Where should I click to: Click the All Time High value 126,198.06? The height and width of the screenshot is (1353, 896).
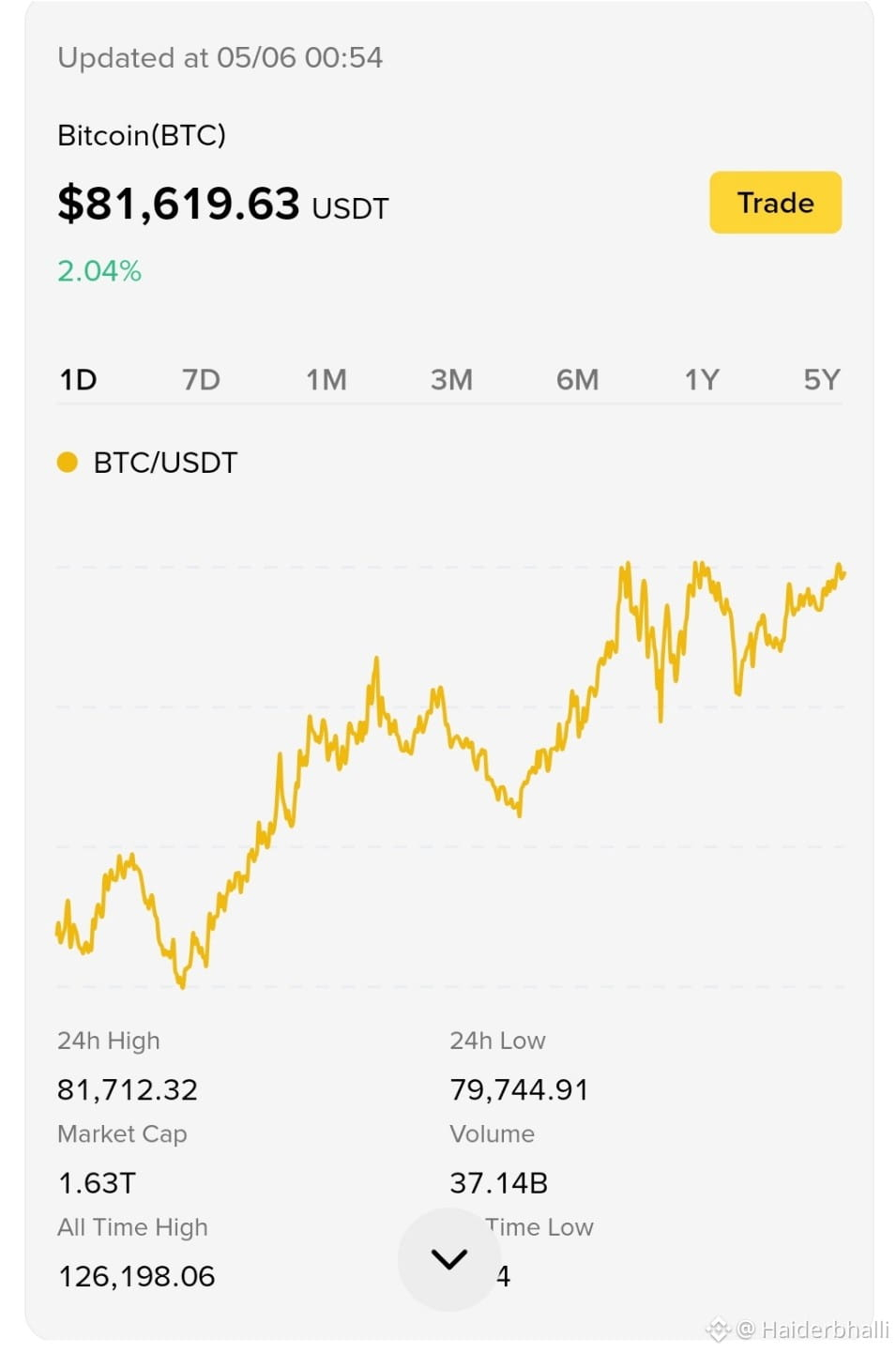tap(137, 1276)
